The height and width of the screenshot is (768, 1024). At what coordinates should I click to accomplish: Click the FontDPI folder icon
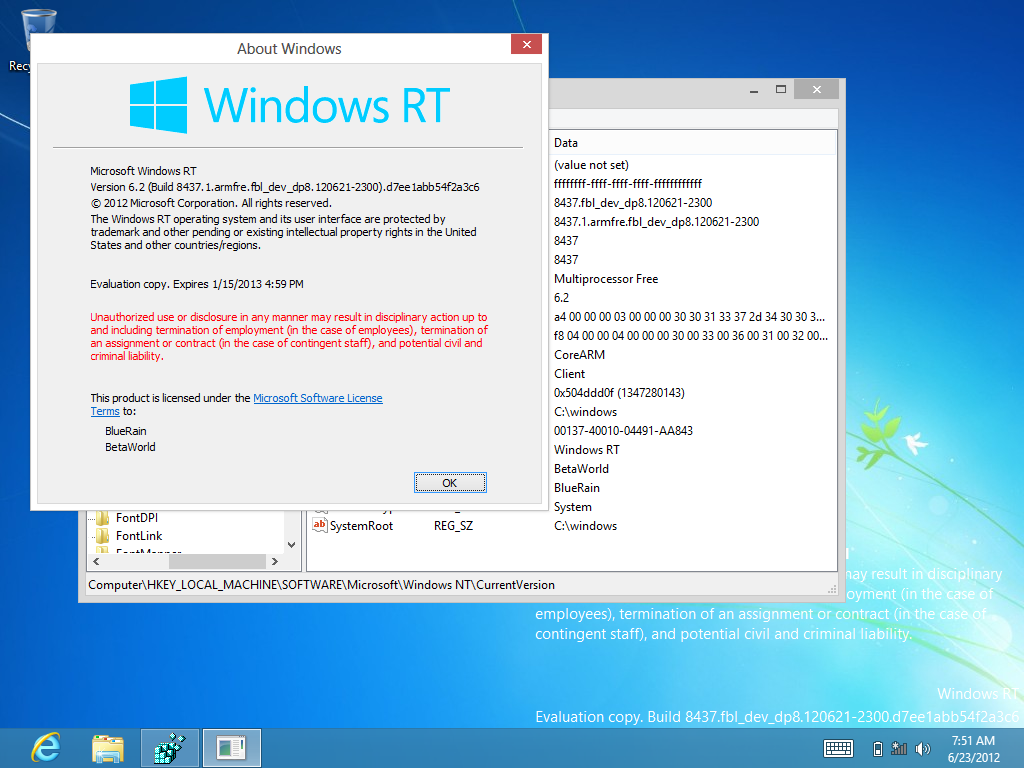[x=103, y=519]
